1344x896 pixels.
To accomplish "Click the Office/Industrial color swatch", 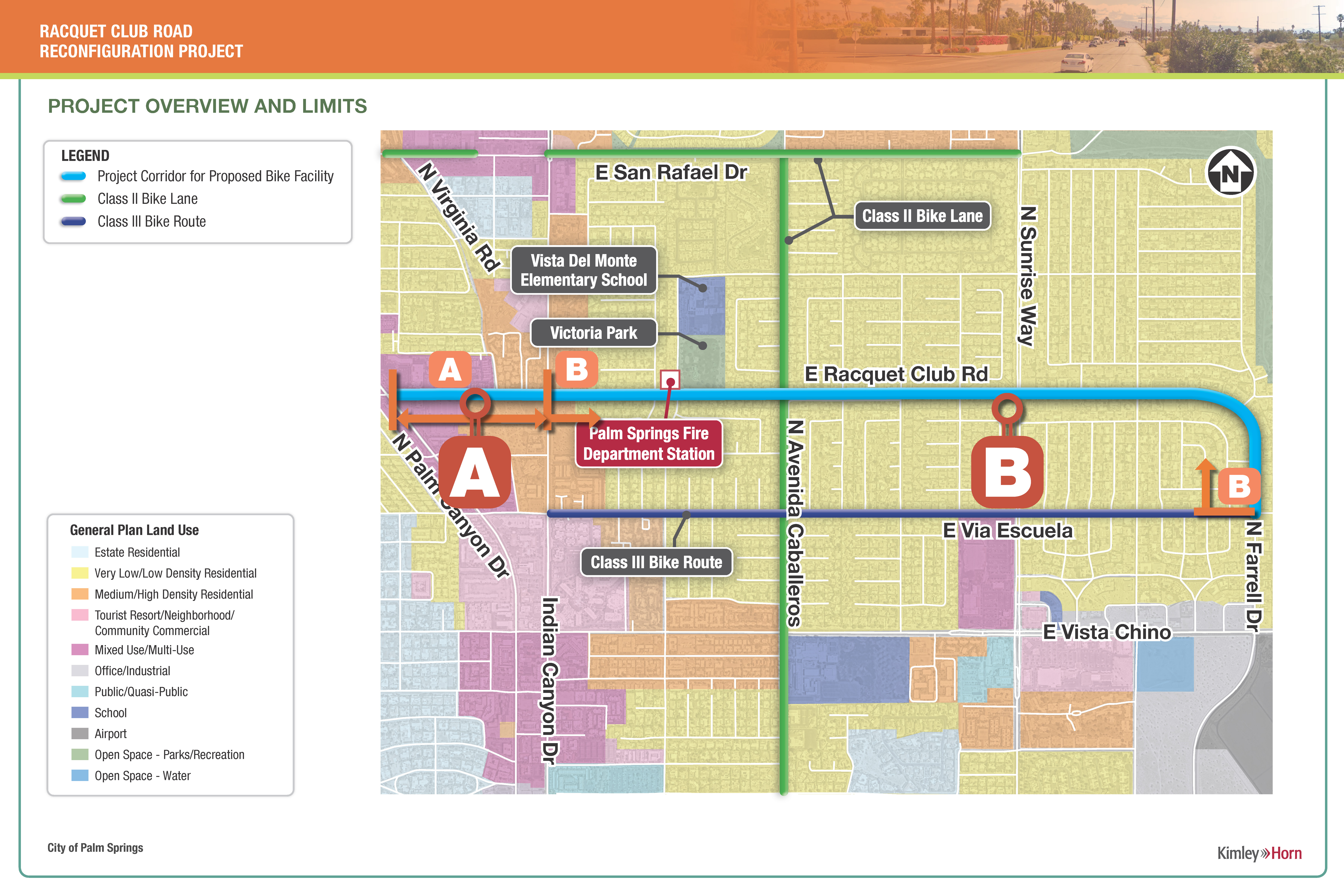I will [80, 671].
